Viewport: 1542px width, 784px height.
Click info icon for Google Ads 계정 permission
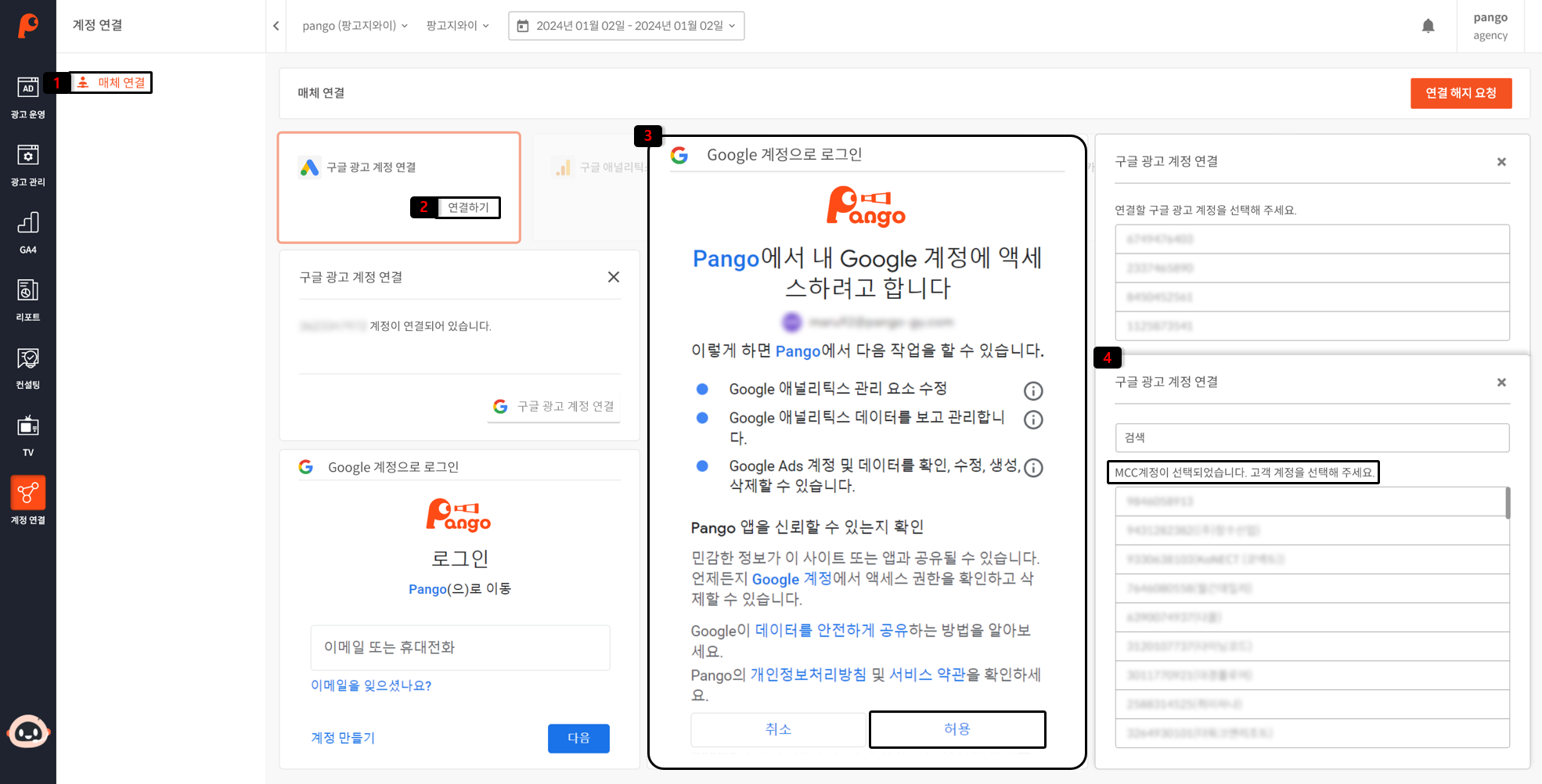click(1033, 467)
